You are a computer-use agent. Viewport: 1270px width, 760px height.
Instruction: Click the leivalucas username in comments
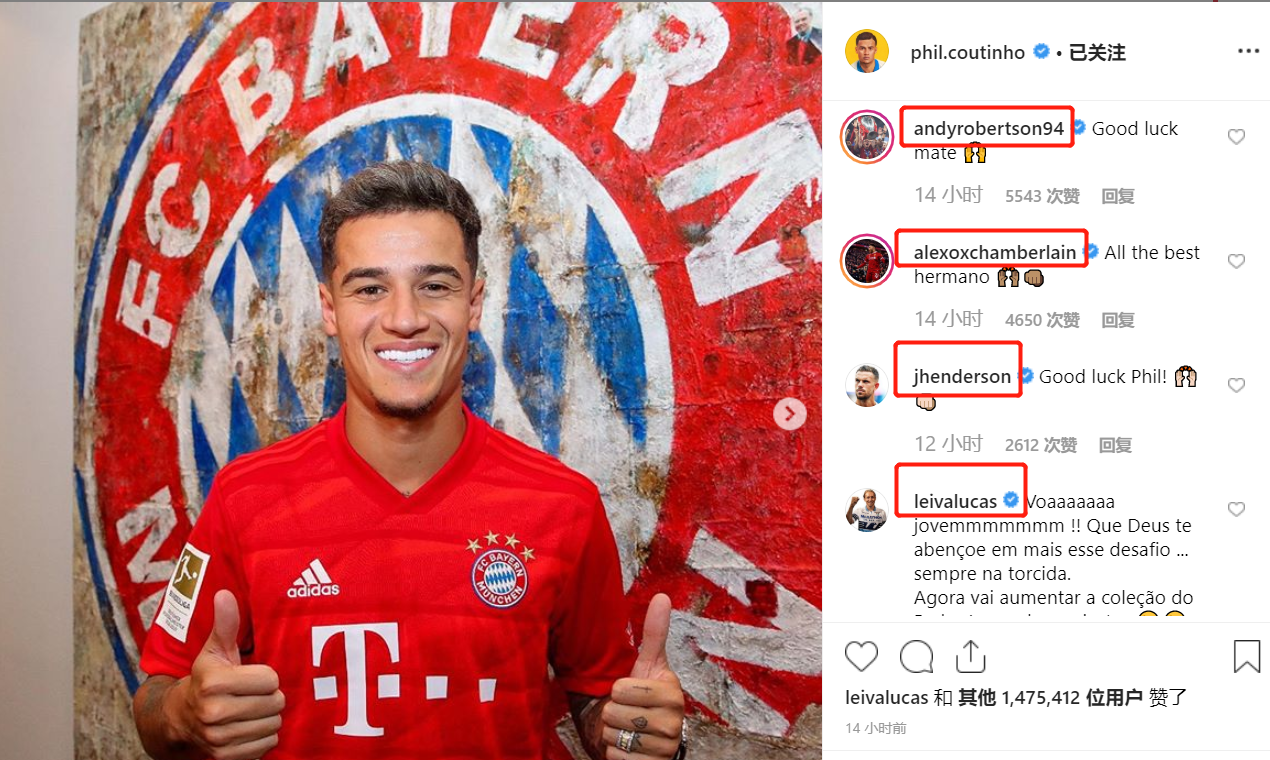coord(955,501)
